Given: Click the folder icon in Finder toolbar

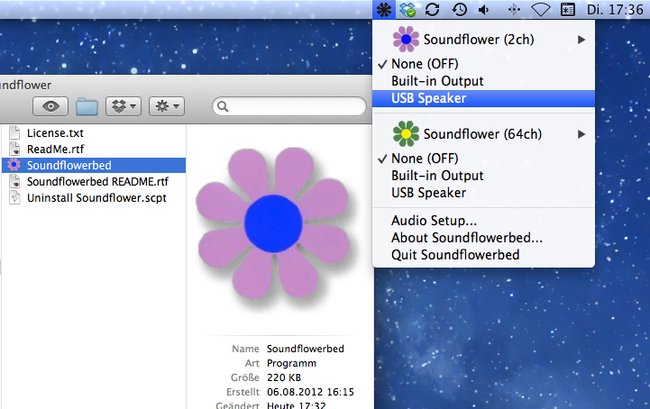Looking at the screenshot, I should point(87,106).
